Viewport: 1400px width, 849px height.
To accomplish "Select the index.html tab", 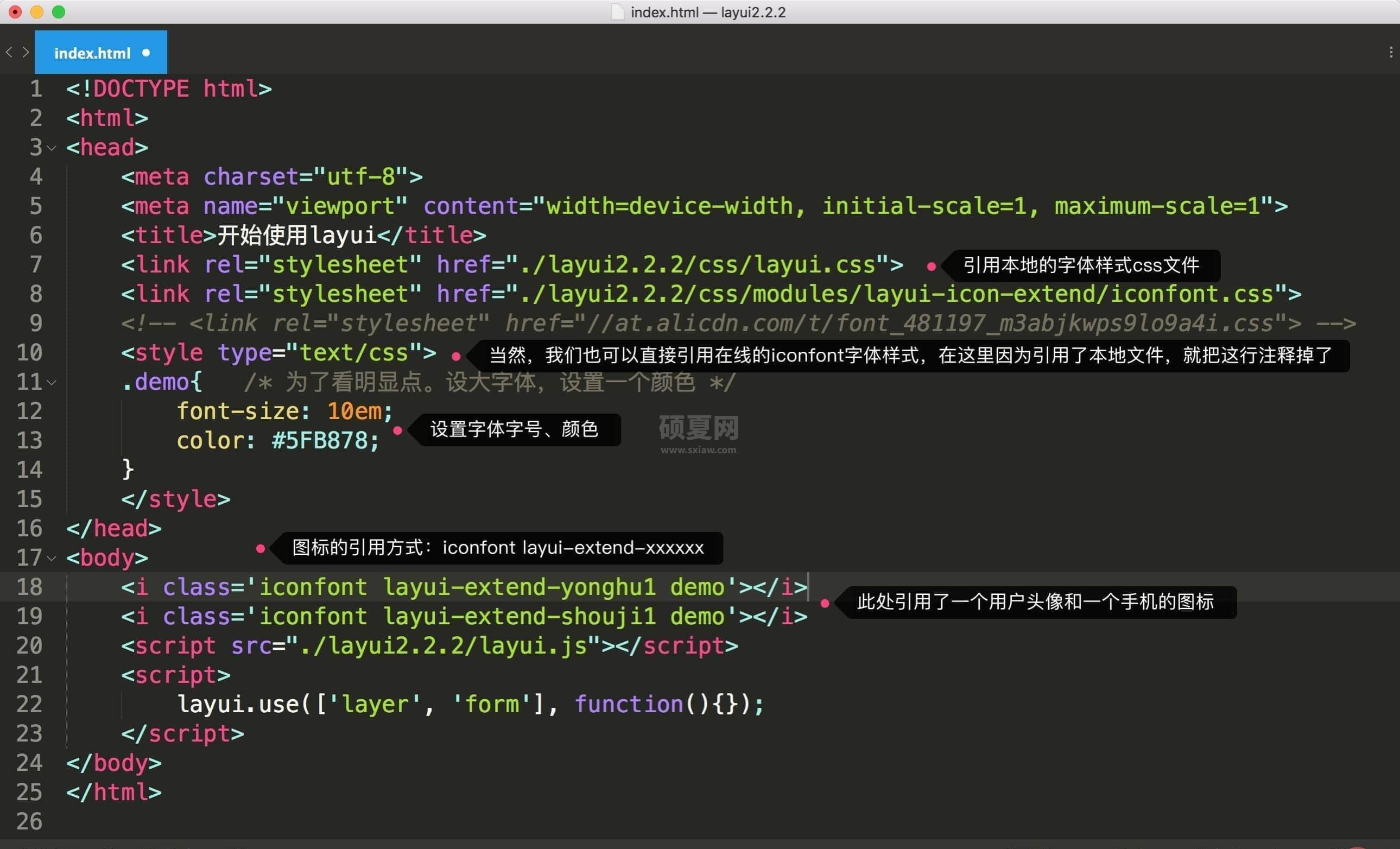I will 100,52.
